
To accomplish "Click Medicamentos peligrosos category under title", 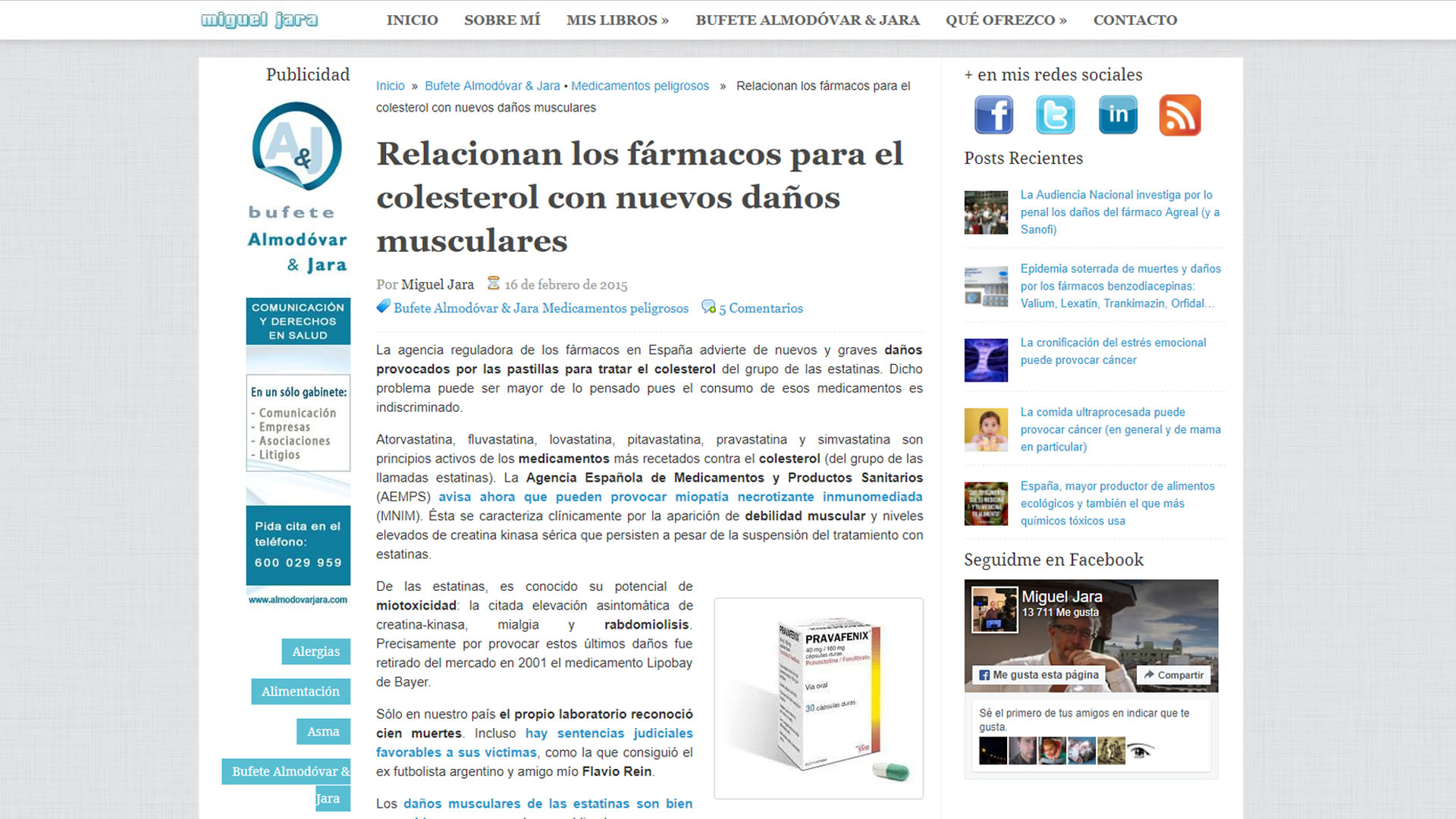I will 615,308.
